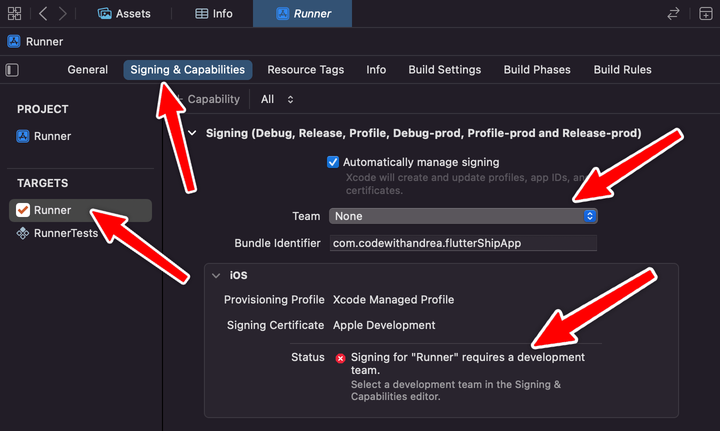Select Runner under PROJECT
This screenshot has width=720, height=431.
(44, 136)
